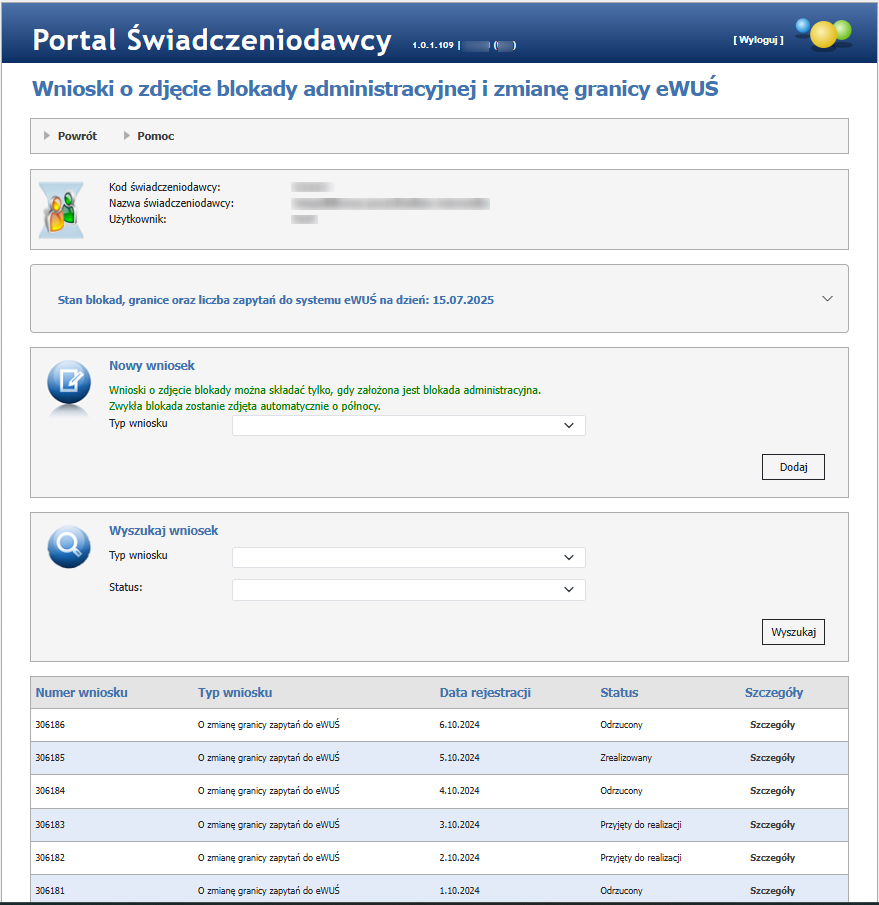Open Typ wniosku dropdown in Wyszukaj wniosek
Screen dimensions: 879x905
[x=408, y=558]
